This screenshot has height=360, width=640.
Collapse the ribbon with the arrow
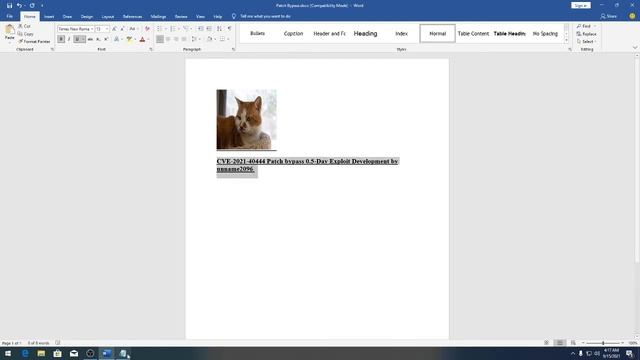click(x=635, y=48)
